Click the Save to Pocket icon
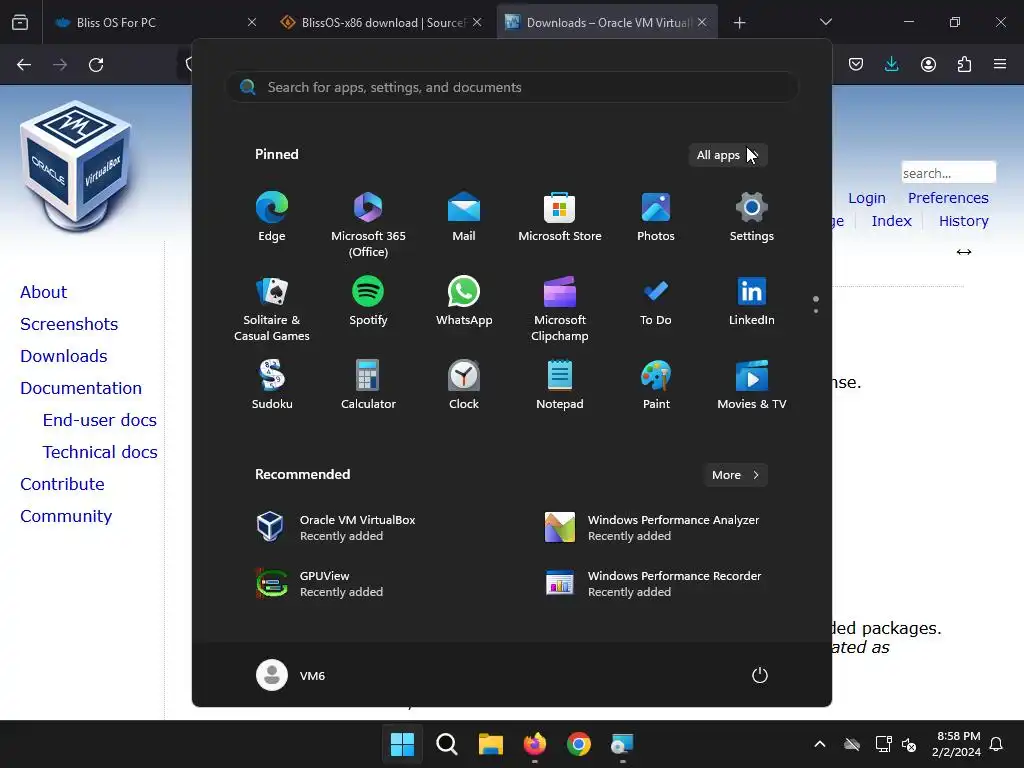 (856, 64)
